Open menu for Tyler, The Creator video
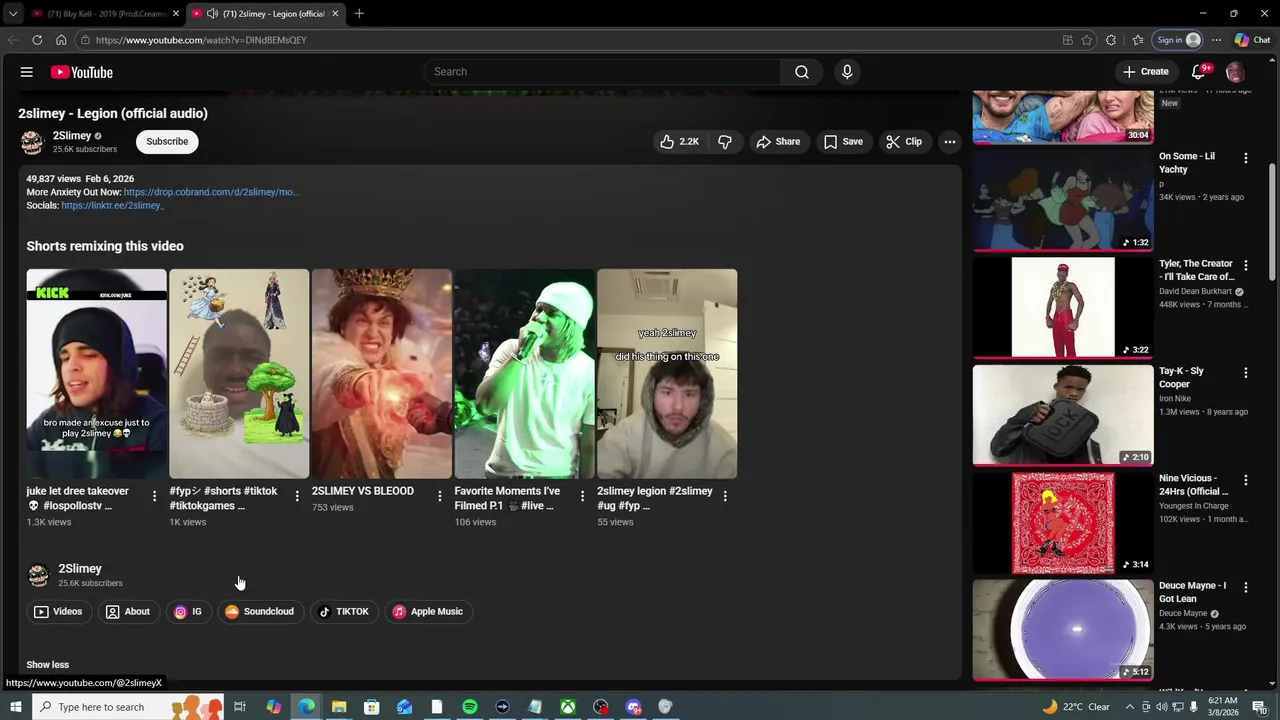The width and height of the screenshot is (1280, 720). pos(1246,265)
